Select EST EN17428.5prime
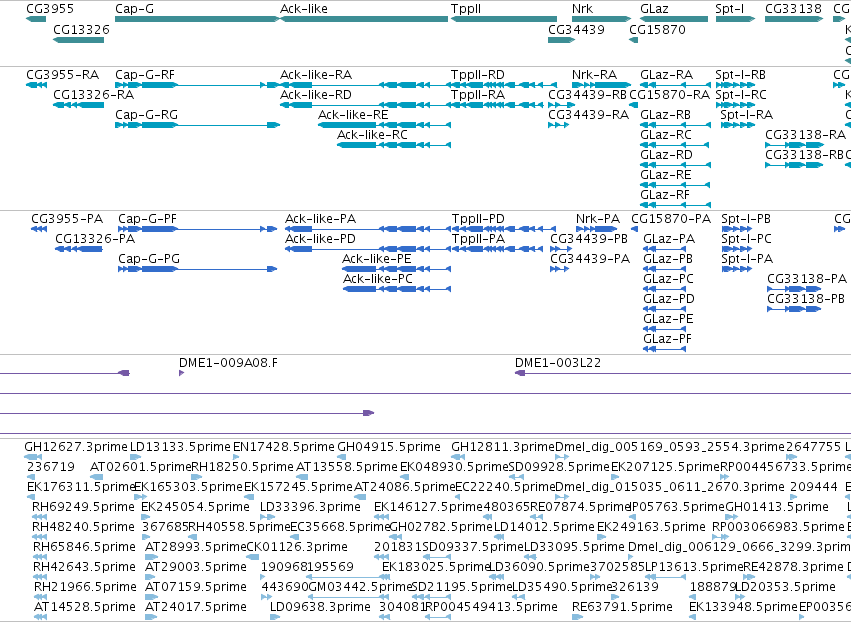The width and height of the screenshot is (851, 622). pyautogui.click(x=284, y=447)
